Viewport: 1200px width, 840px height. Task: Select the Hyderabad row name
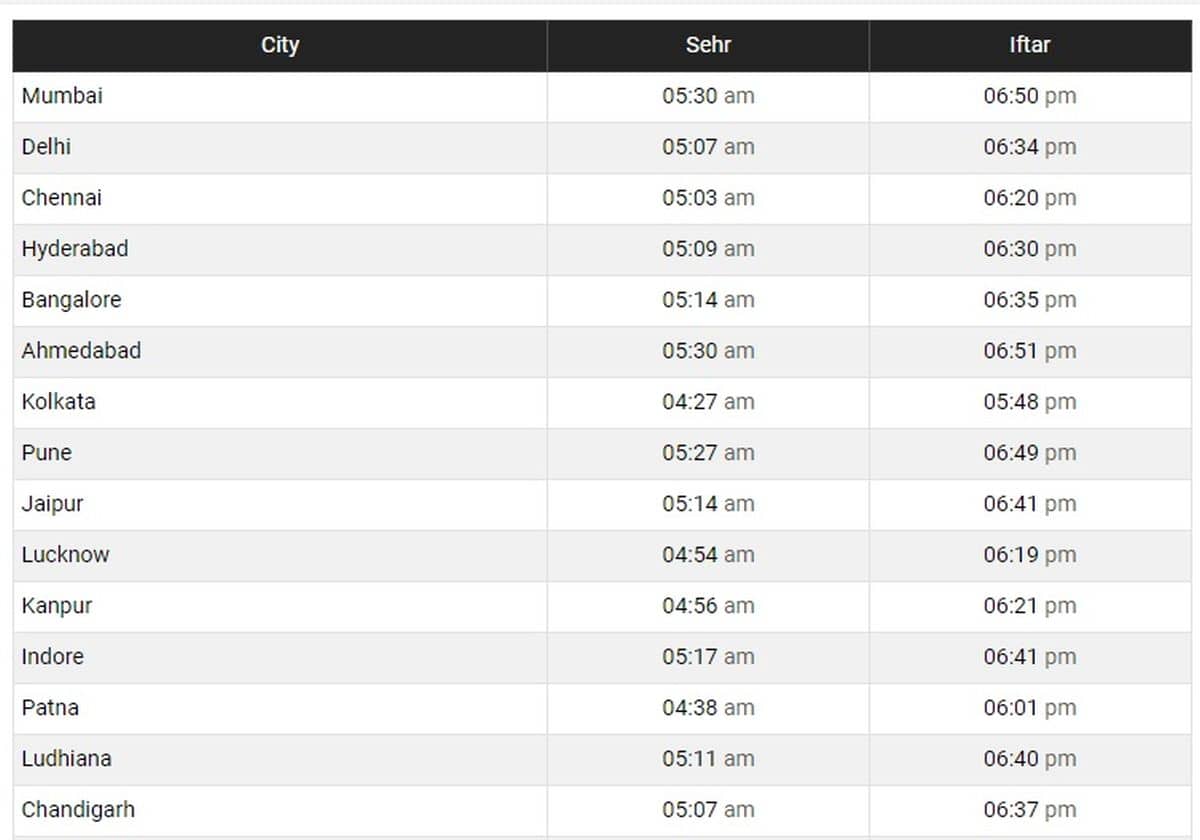75,249
